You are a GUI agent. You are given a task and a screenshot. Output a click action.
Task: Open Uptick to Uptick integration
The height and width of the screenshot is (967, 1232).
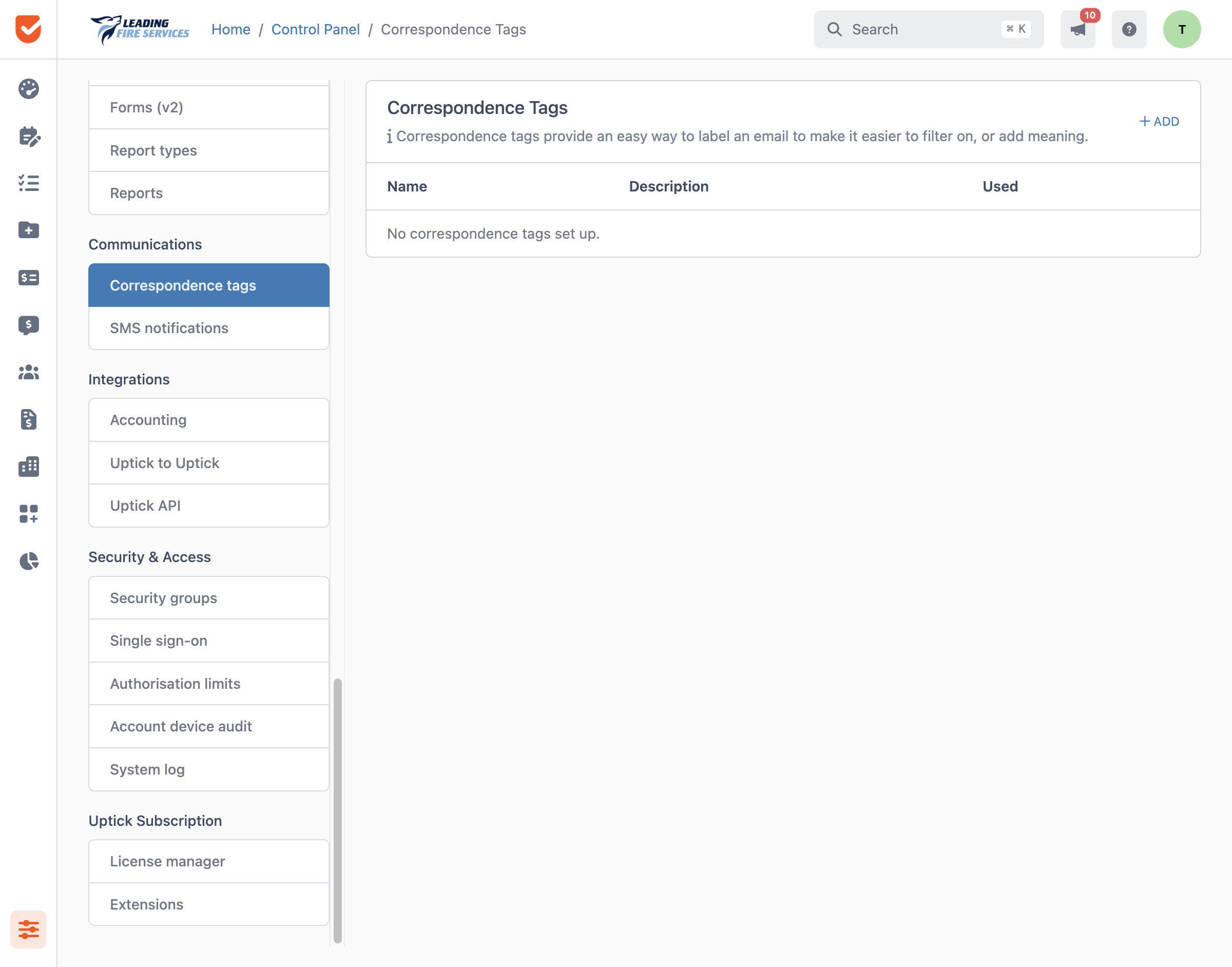coord(209,463)
